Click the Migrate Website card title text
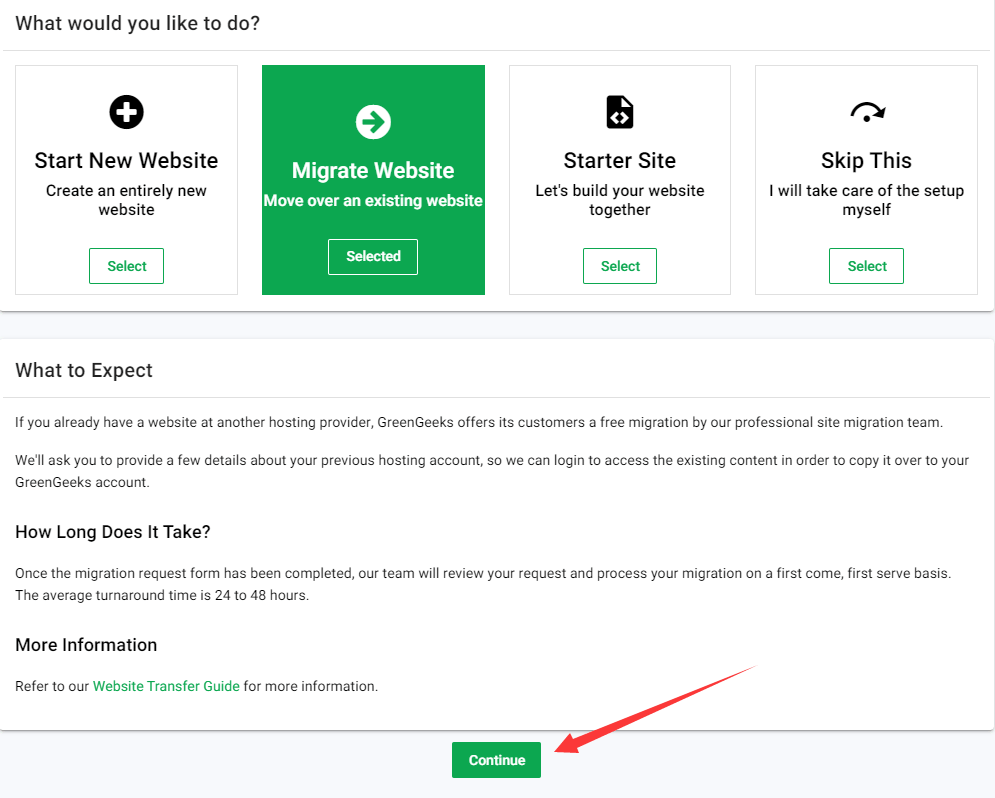 (373, 170)
